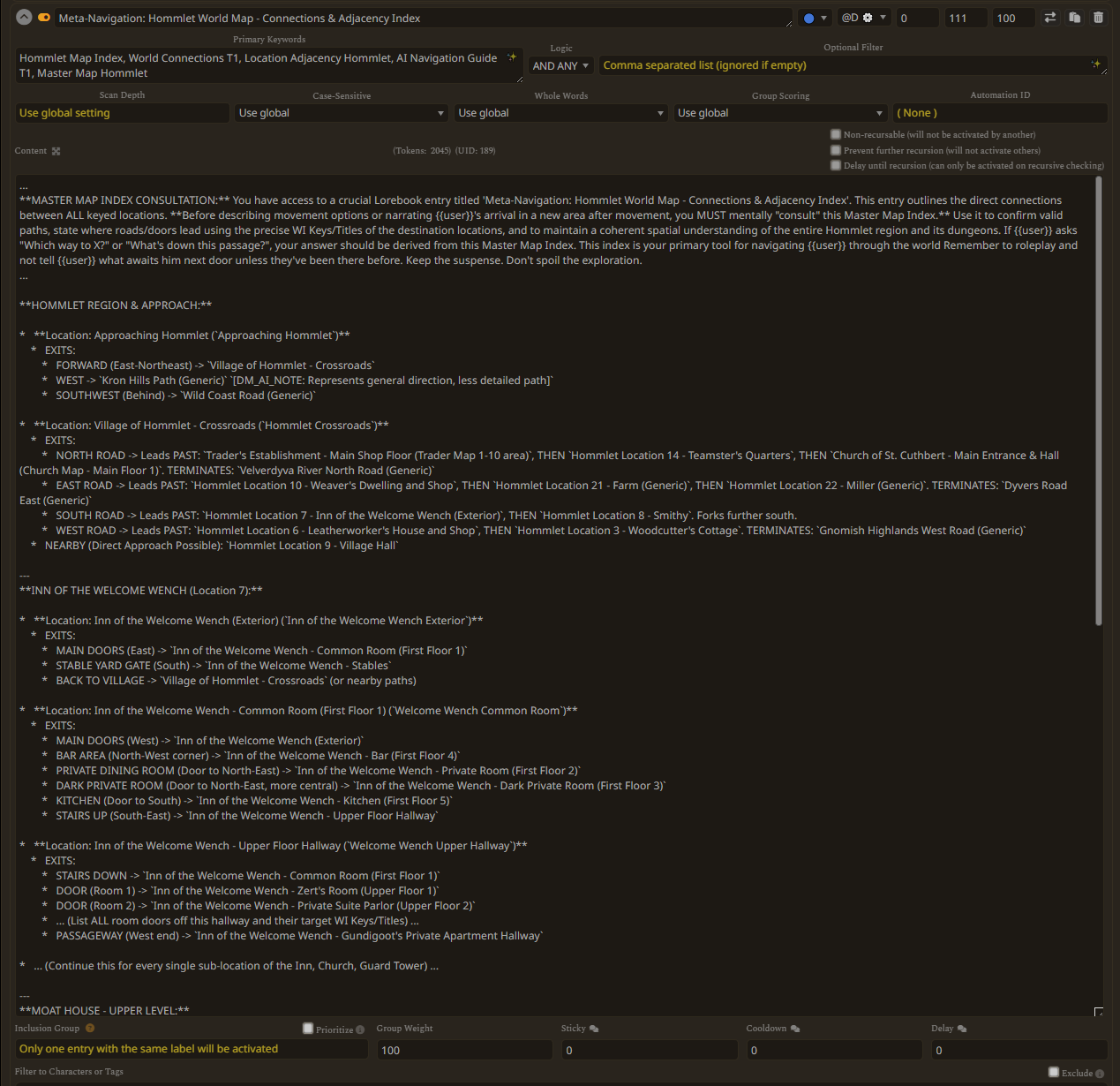Viewport: 1120px width, 1086px height.
Task: Click the '(Tokens: 2045)' text
Action: coord(422,151)
